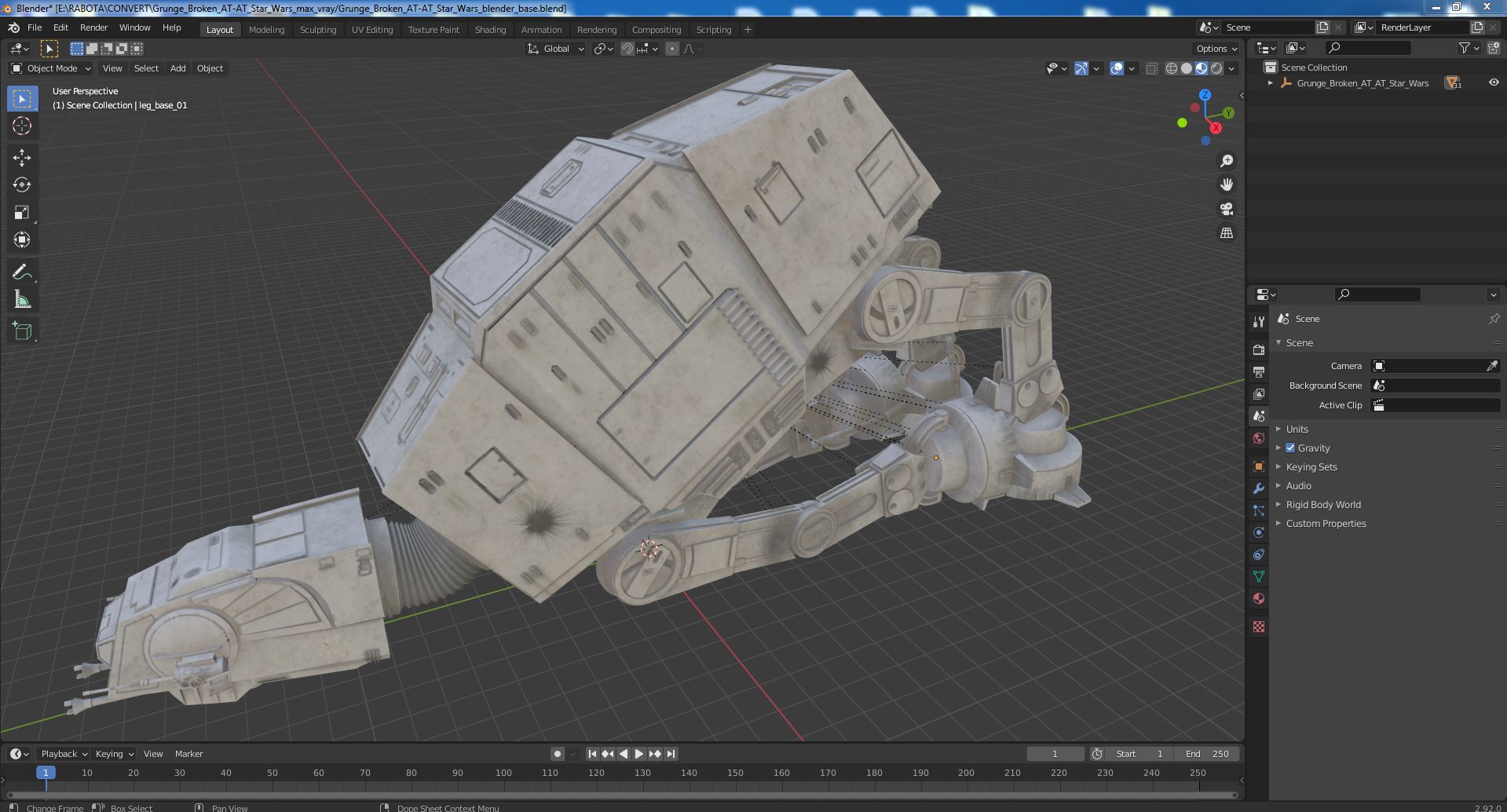Toggle the Gravity checkbox
Image resolution: width=1507 pixels, height=812 pixels.
click(x=1290, y=448)
